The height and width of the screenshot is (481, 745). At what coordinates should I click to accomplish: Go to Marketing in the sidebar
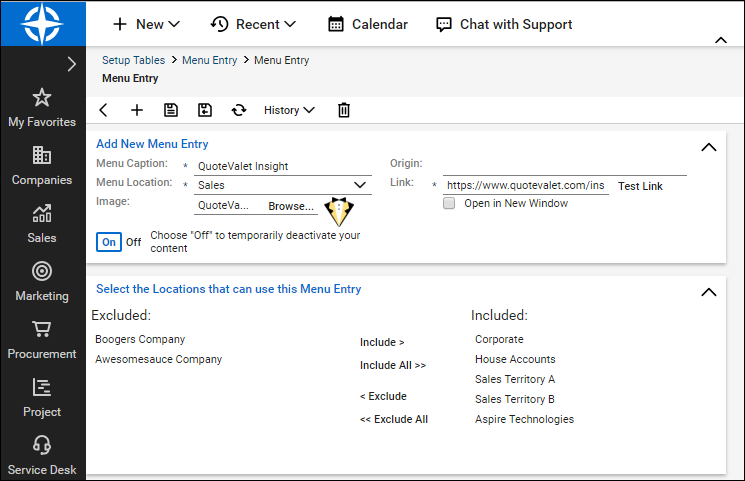pyautogui.click(x=42, y=282)
